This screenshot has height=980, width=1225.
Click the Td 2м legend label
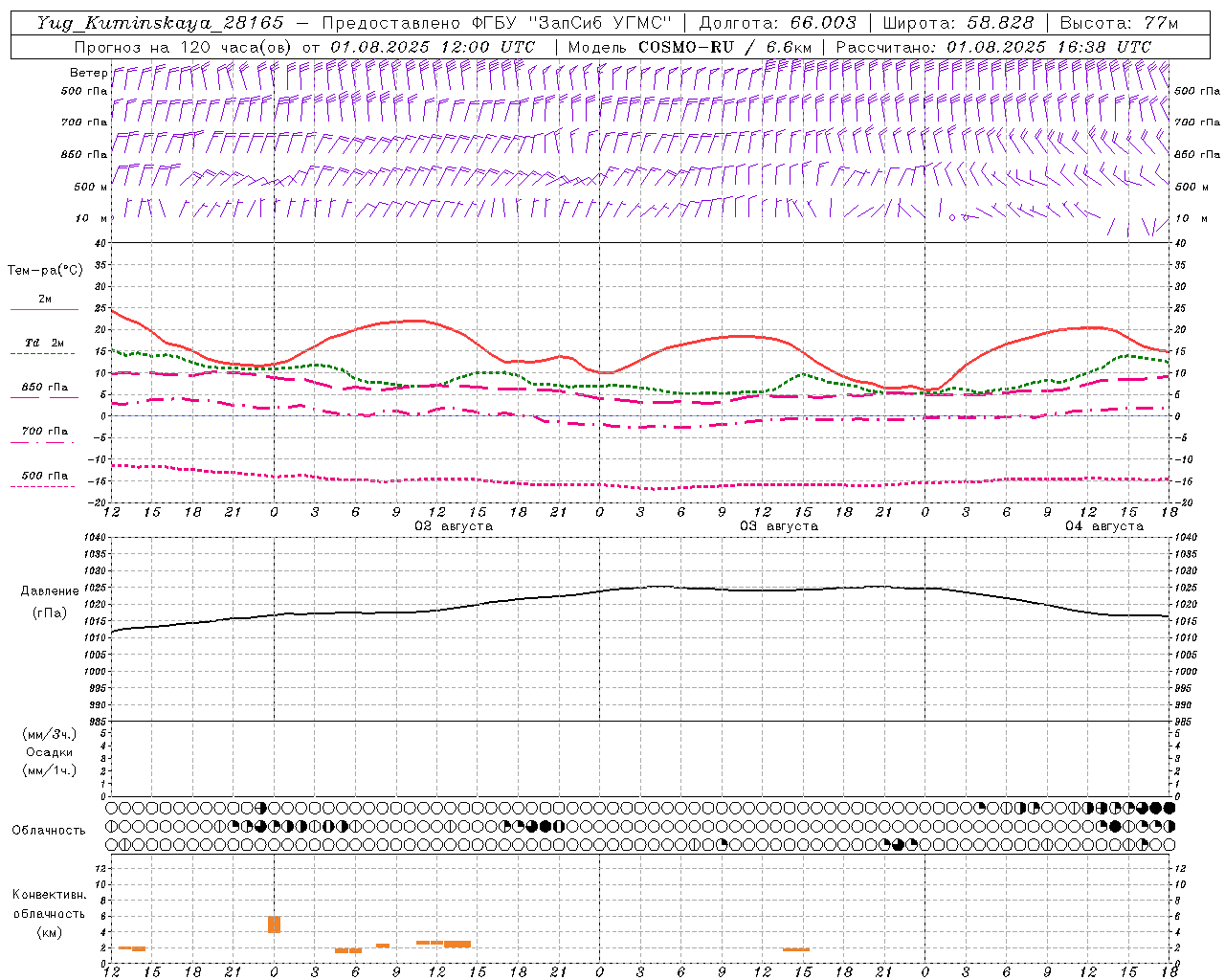45,343
